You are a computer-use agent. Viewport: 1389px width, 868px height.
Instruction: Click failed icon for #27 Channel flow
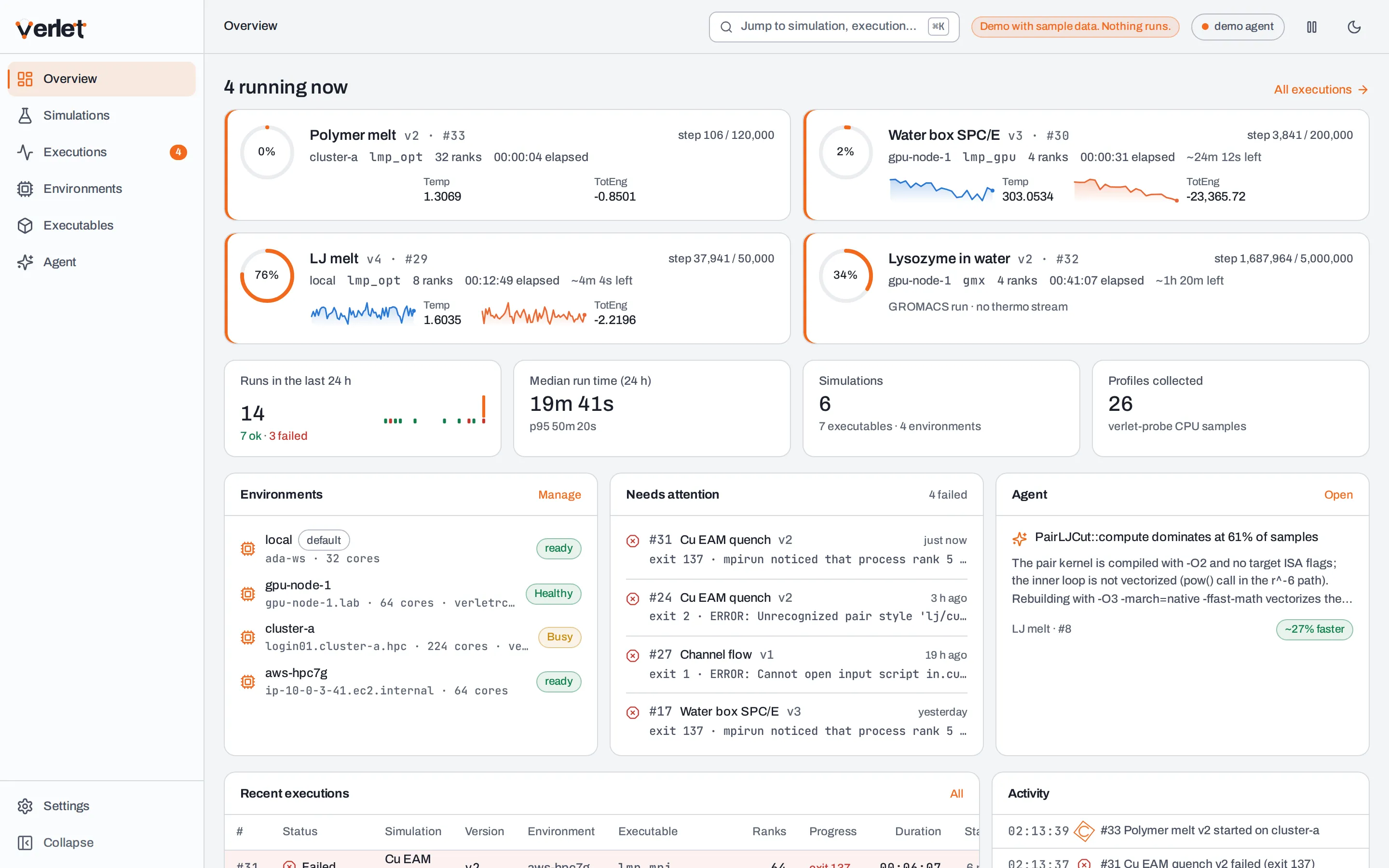tap(632, 656)
